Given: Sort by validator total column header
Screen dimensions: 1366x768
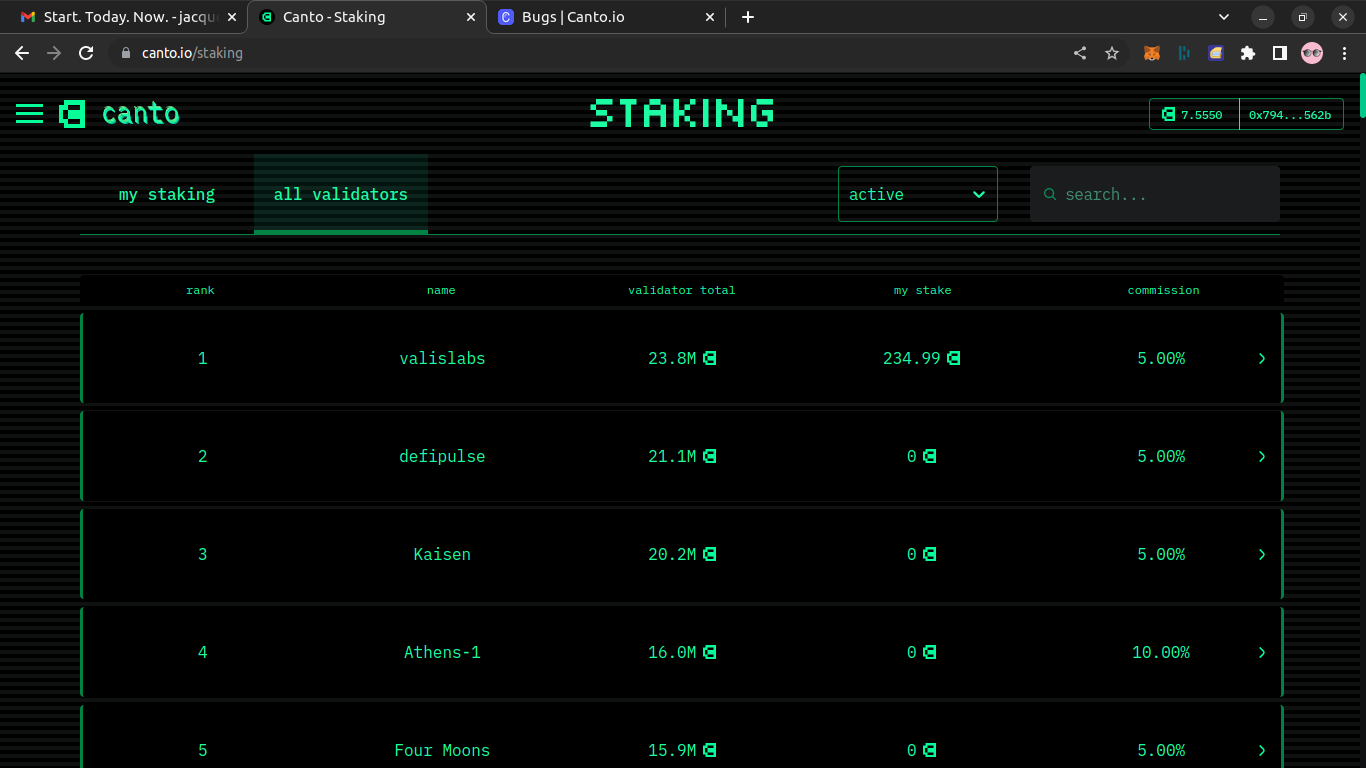Looking at the screenshot, I should click(x=681, y=290).
